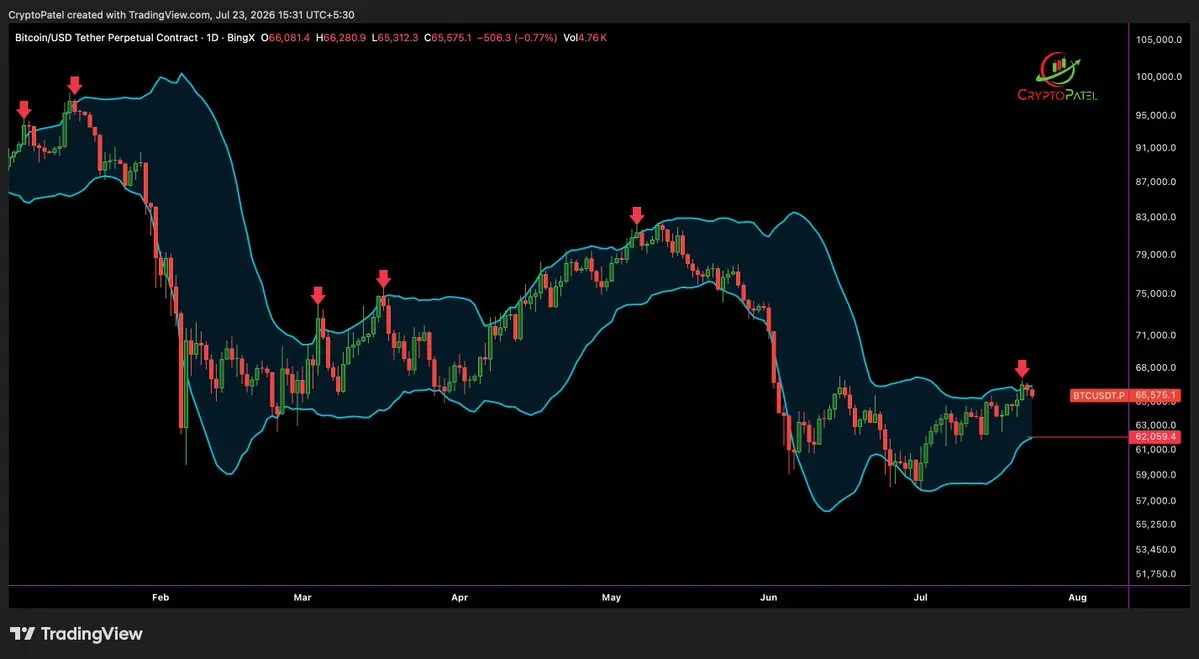
Task: Select 105,000.0 on the price axis
Action: (1158, 39)
